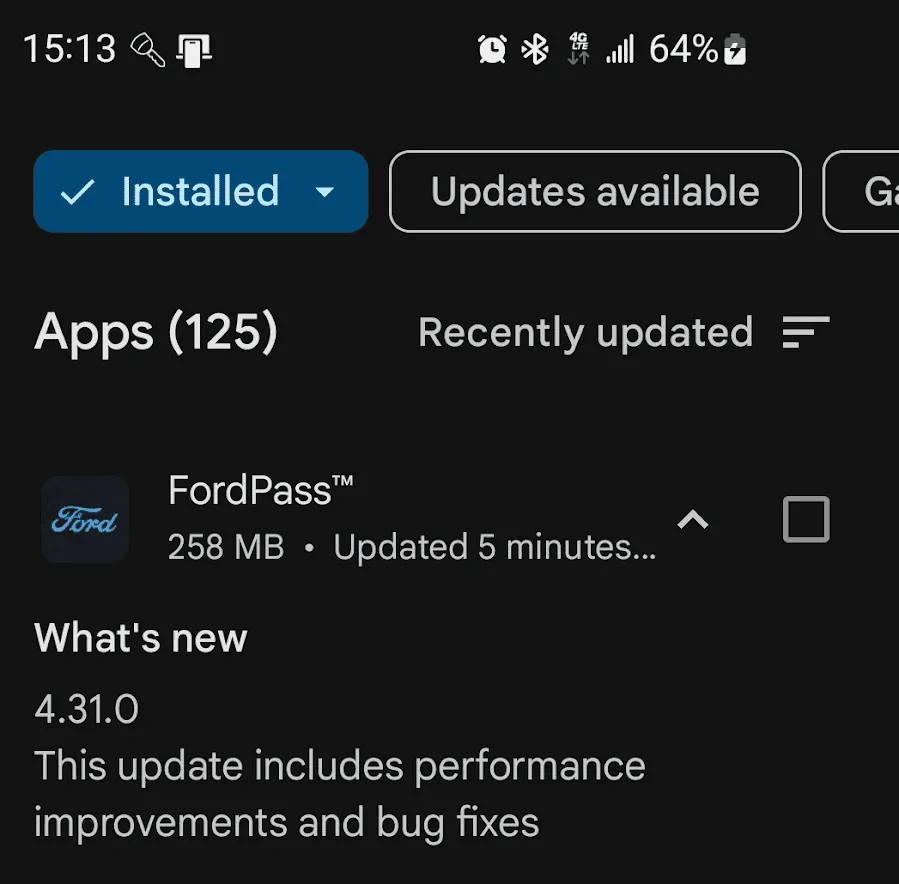Tap the Bluetooth status icon
Image resolution: width=899 pixels, height=884 pixels.
point(536,47)
